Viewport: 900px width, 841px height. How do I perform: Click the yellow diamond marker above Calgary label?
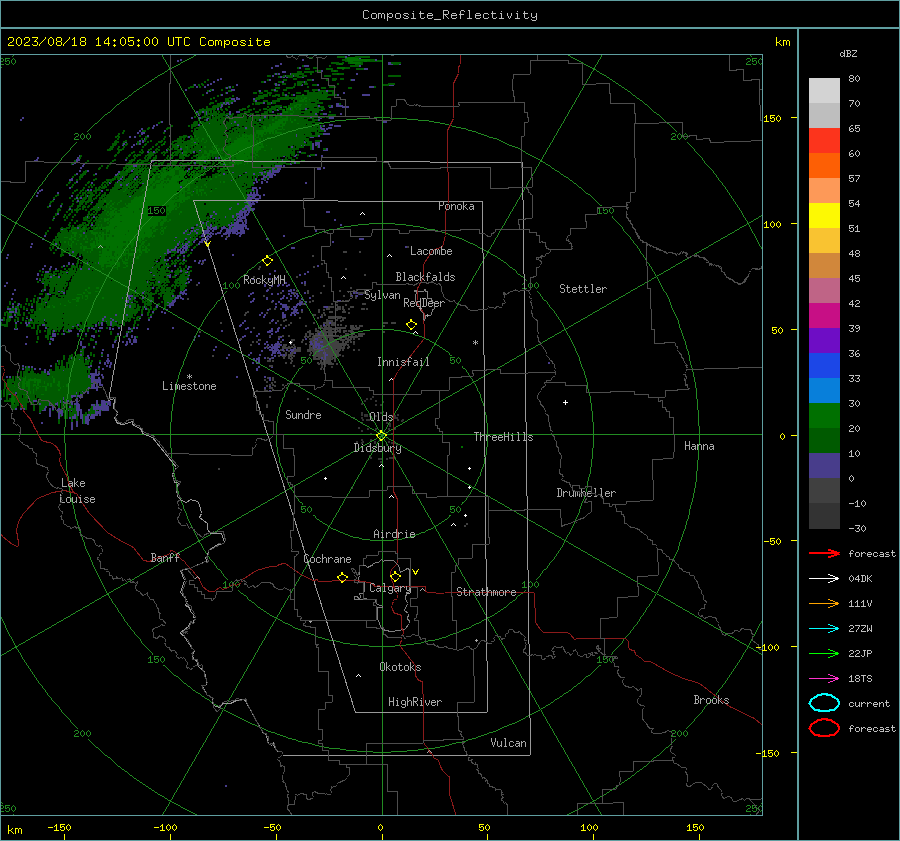[x=395, y=576]
